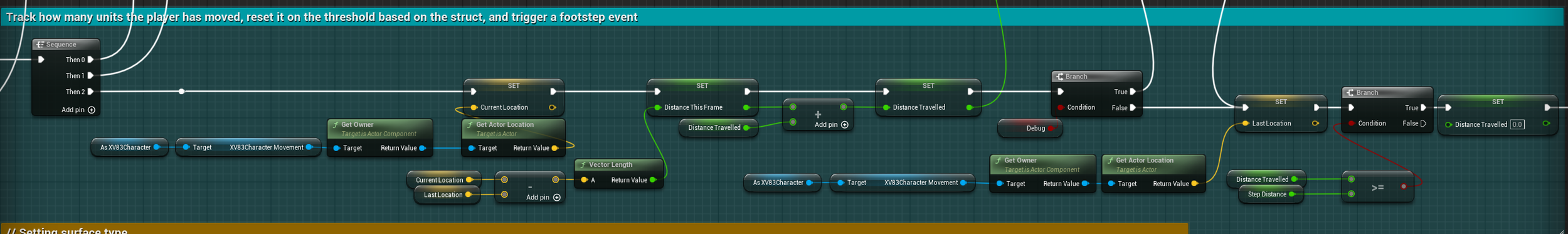Click the first Branch node's True pin

click(1133, 92)
